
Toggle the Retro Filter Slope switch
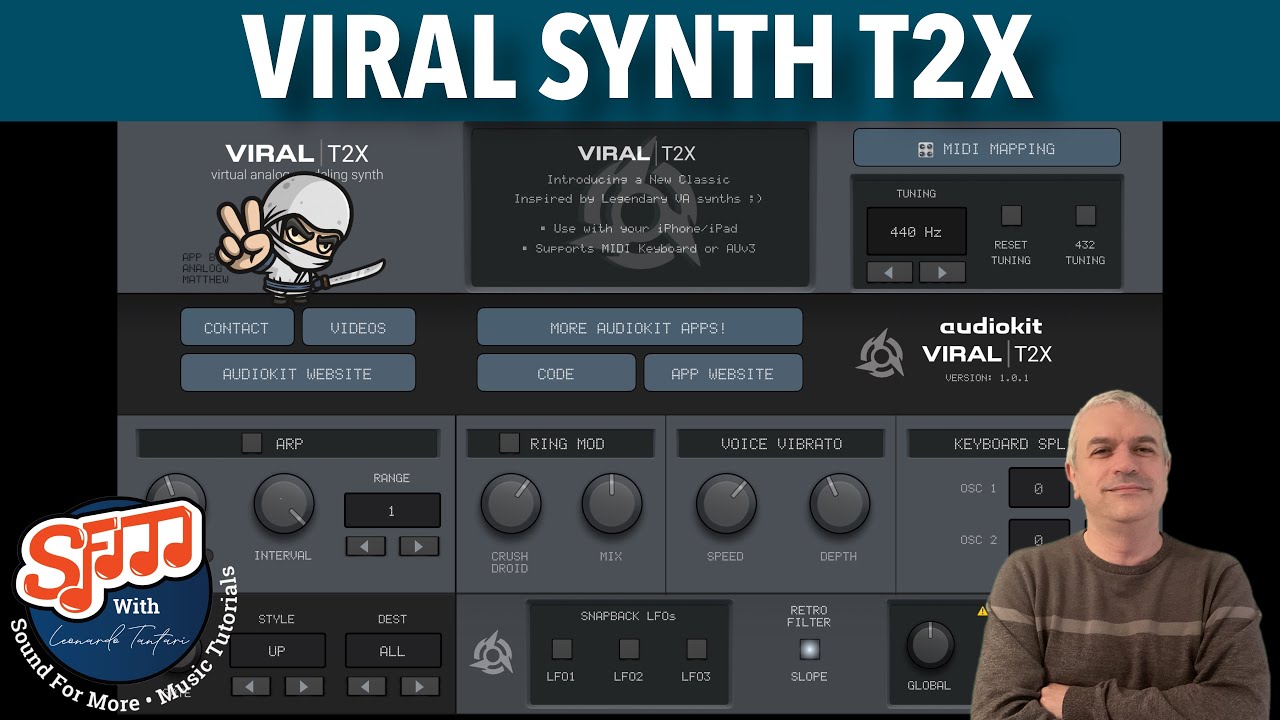point(809,649)
